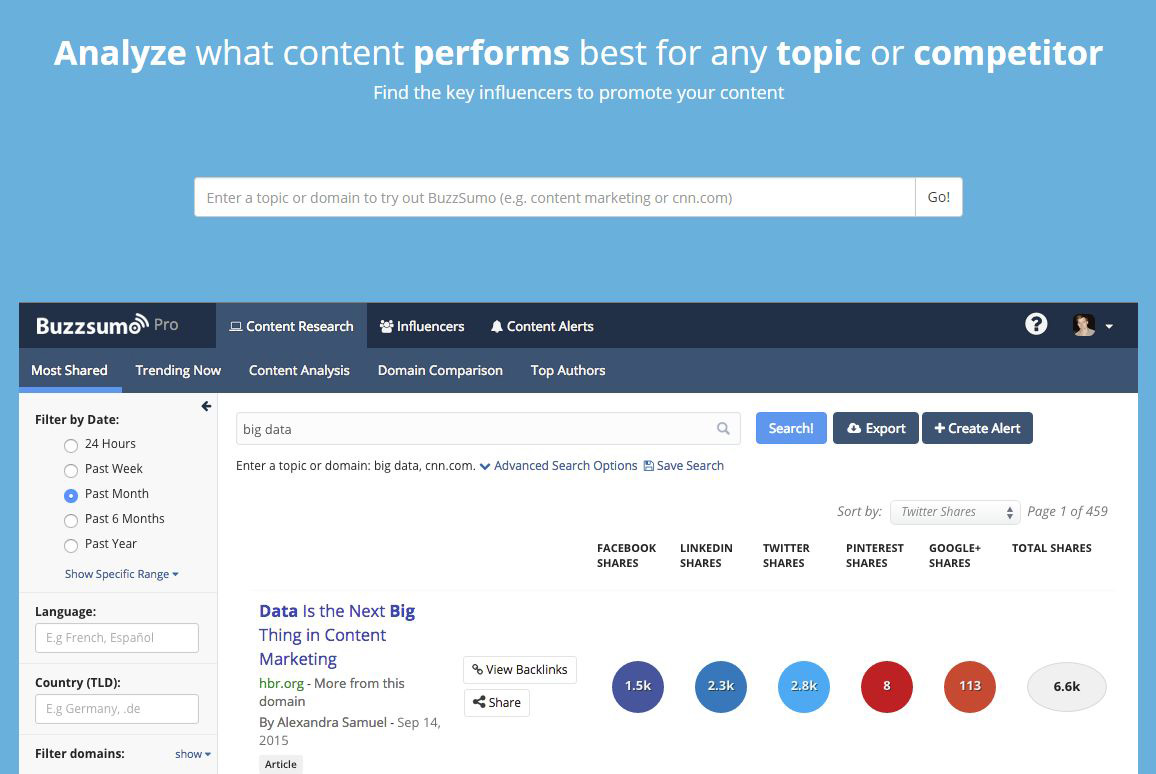Click the Pinterest Shares column header

(x=874, y=555)
